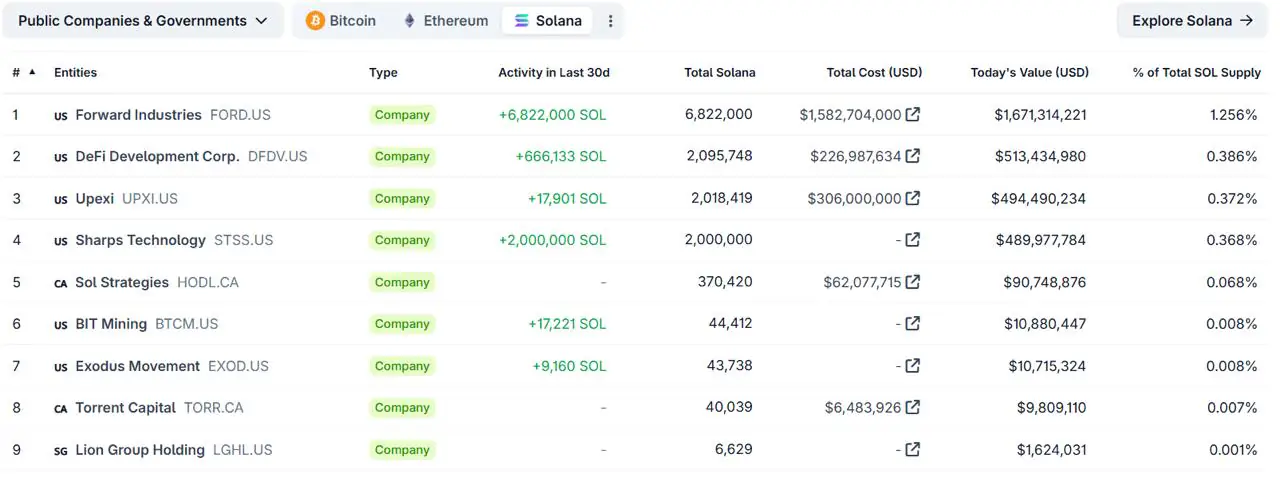Select the Solana tab
Image resolution: width=1280 pixels, height=482 pixels.
click(x=548, y=21)
